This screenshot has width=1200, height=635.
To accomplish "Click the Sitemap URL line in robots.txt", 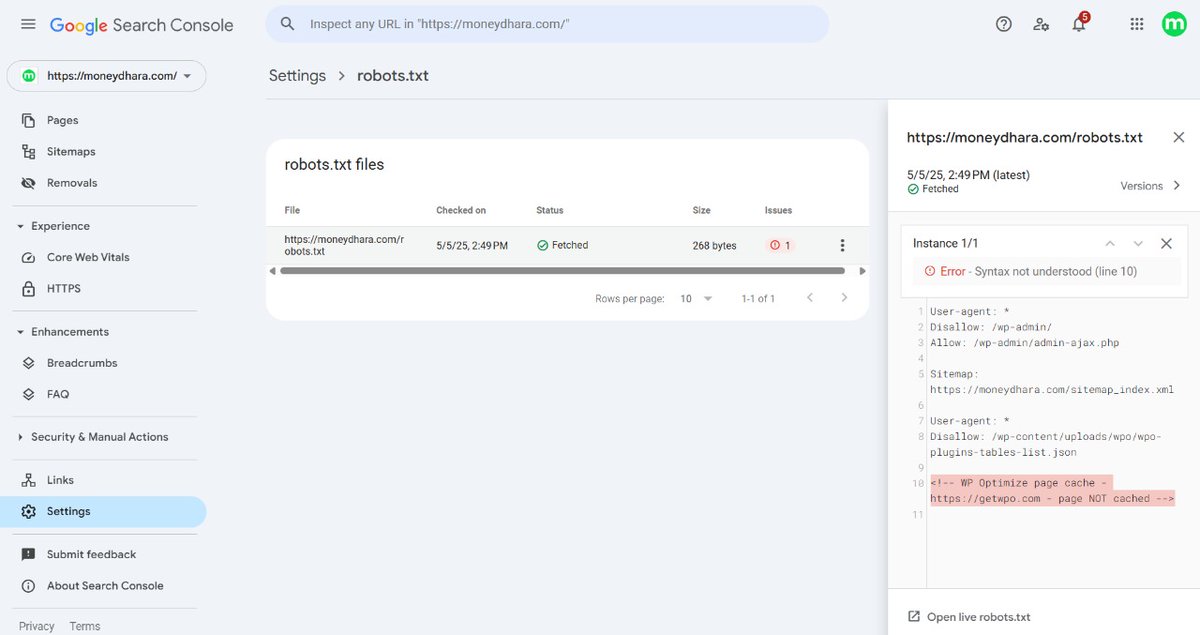I will [1051, 382].
